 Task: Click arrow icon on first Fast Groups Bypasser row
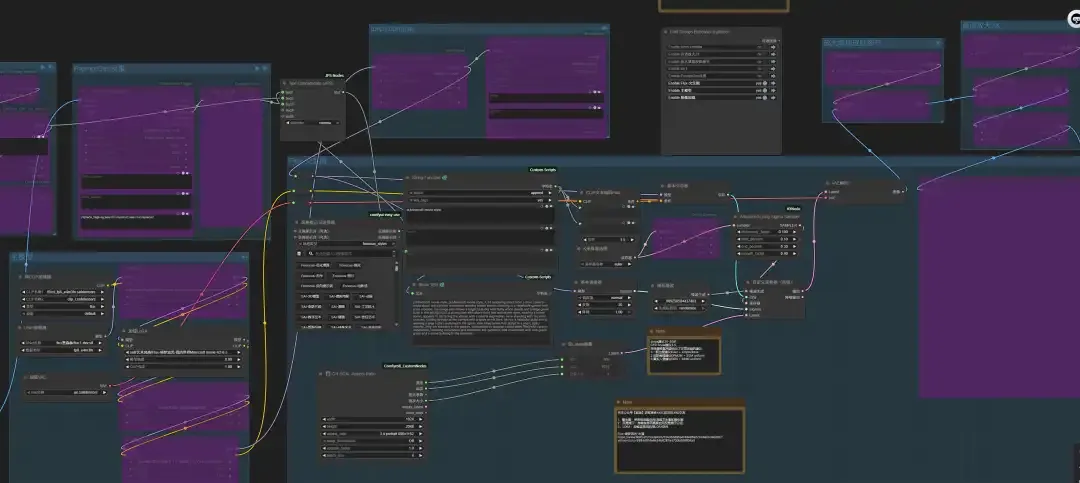click(x=773, y=46)
